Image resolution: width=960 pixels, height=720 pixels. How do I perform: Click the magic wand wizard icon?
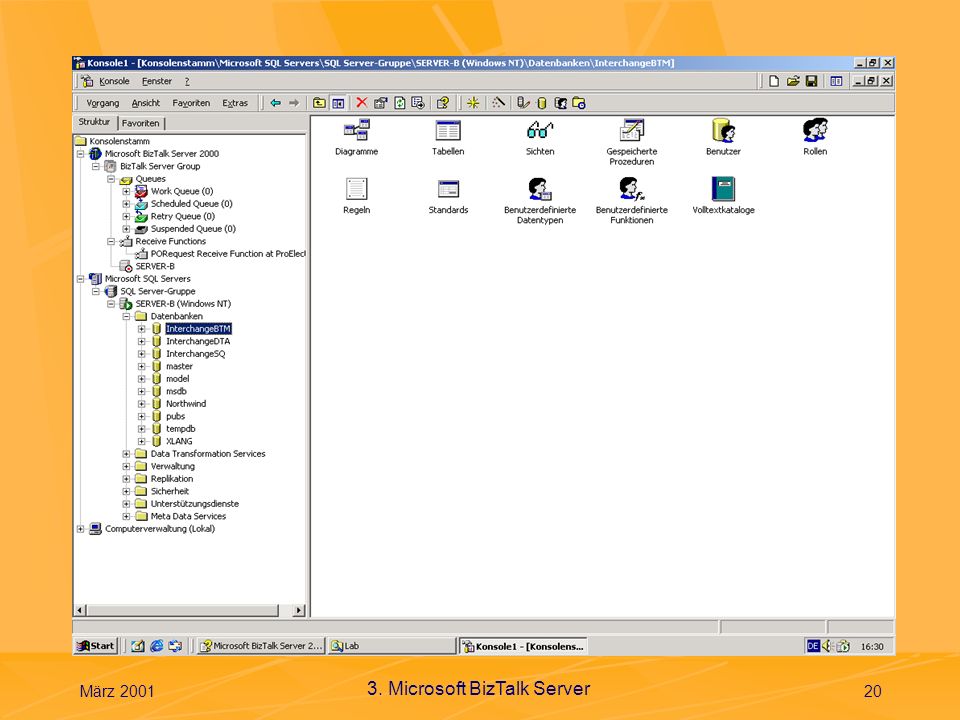[x=498, y=103]
